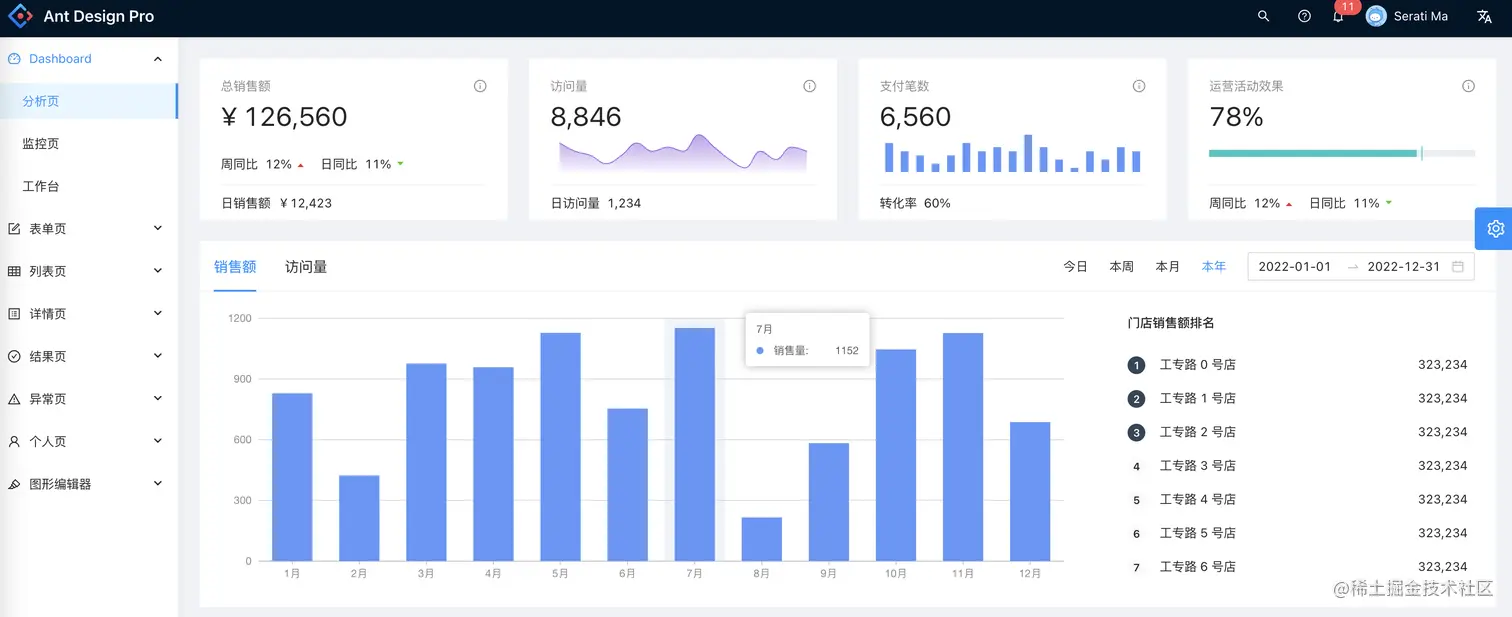
Task: Filter by 今日
Action: (1075, 267)
